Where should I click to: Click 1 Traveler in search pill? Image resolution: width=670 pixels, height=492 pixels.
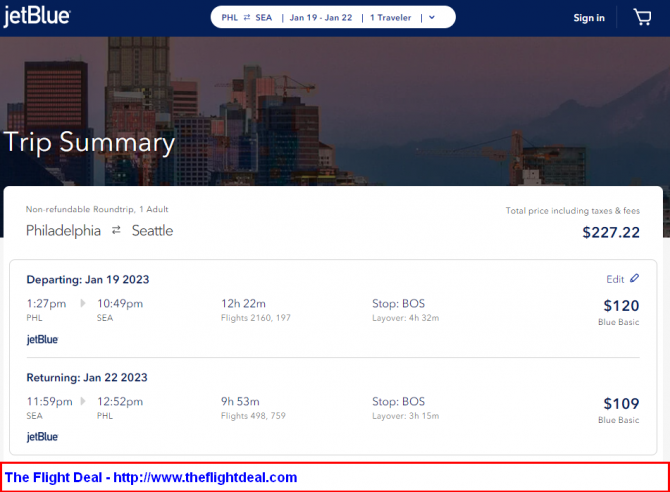click(x=391, y=18)
